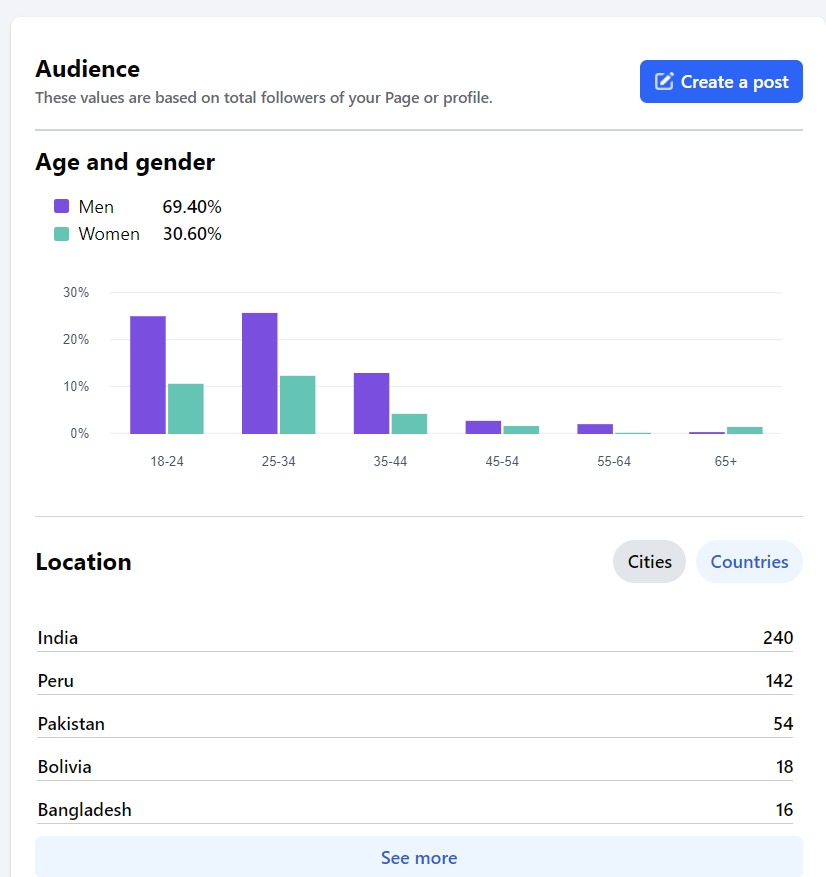The width and height of the screenshot is (826, 877).
Task: Click the Women bar for ages 25-34
Action: (298, 405)
